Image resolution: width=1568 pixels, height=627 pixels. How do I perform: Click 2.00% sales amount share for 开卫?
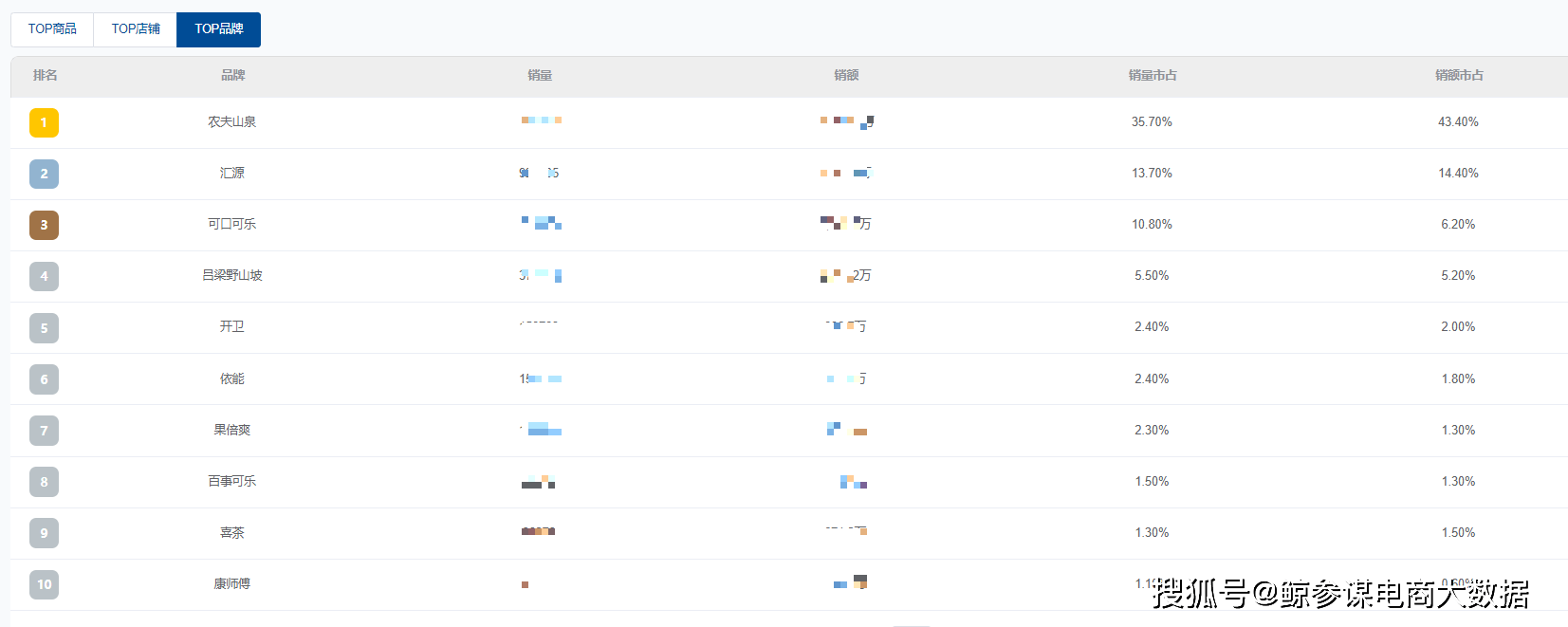tap(1458, 327)
